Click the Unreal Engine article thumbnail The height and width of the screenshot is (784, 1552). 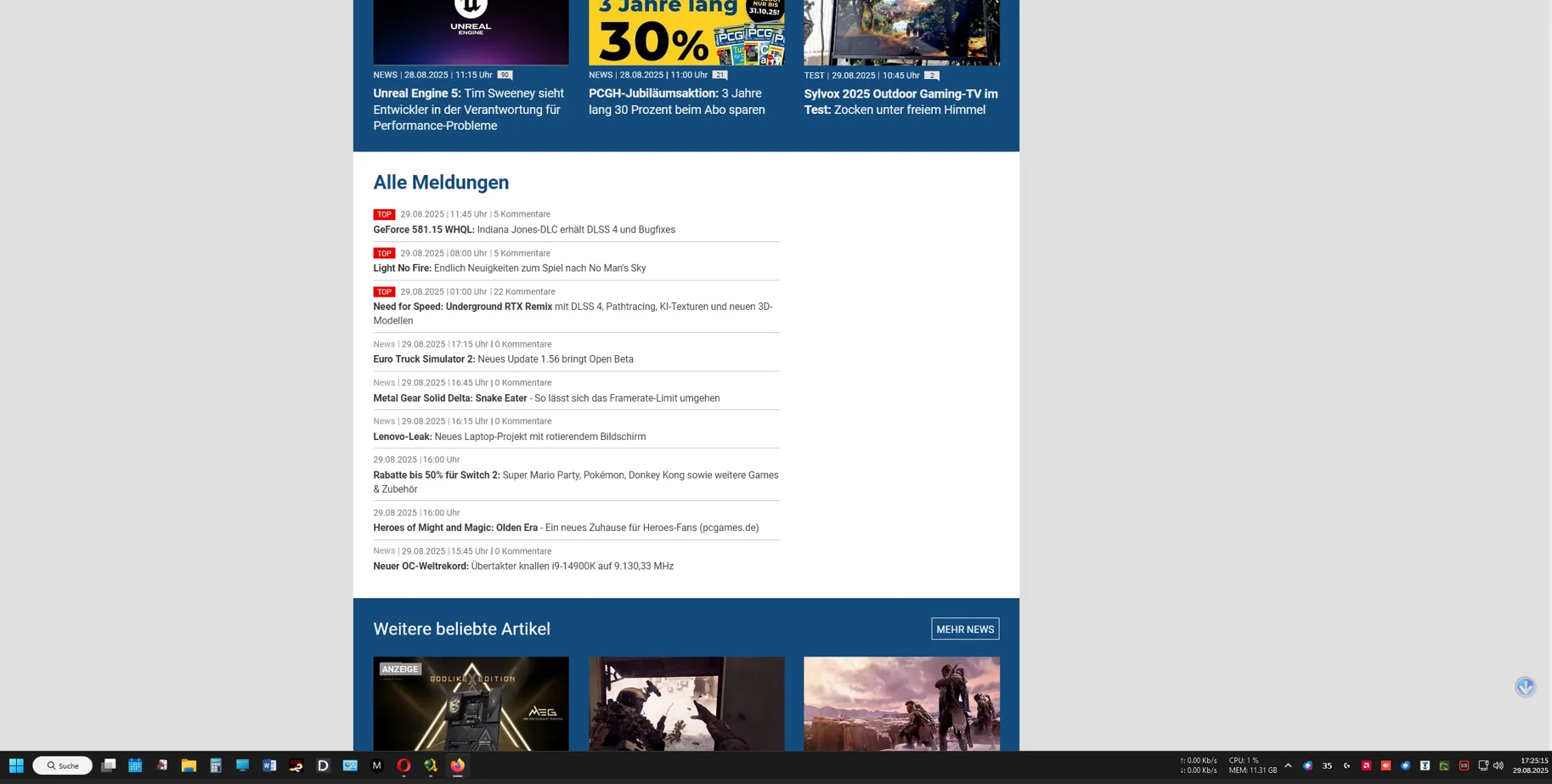tap(471, 32)
